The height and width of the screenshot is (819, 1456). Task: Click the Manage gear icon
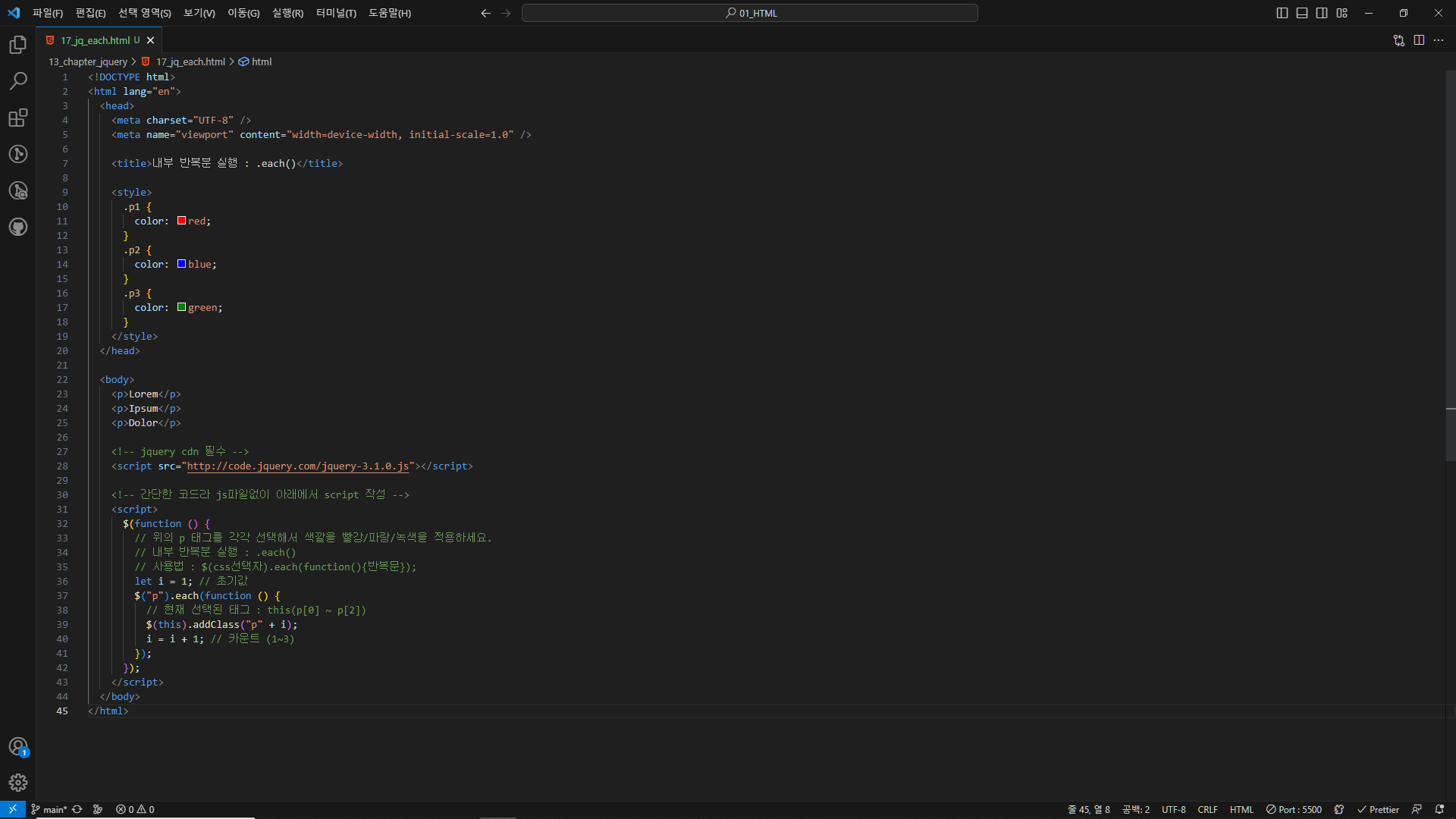coord(18,783)
